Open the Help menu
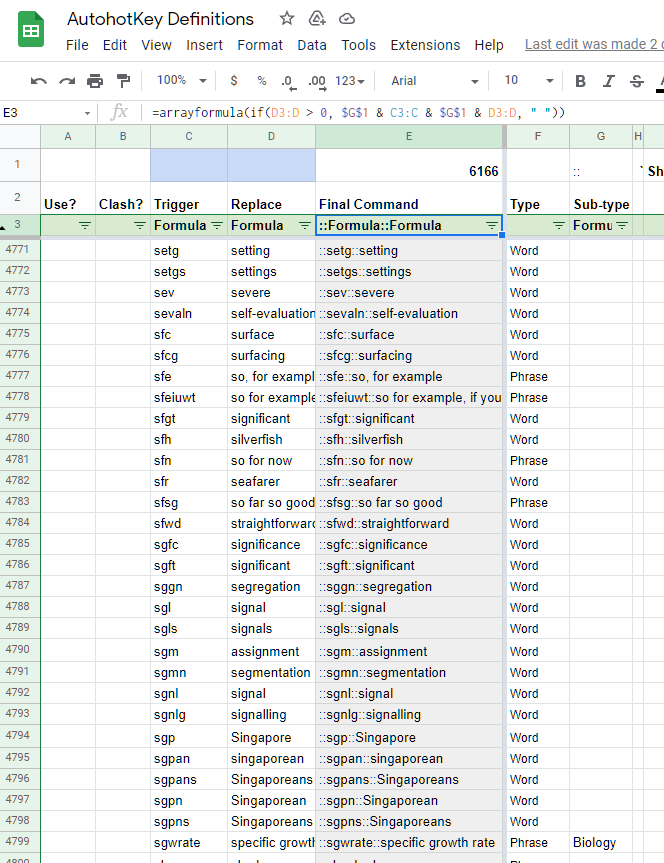 tap(489, 45)
